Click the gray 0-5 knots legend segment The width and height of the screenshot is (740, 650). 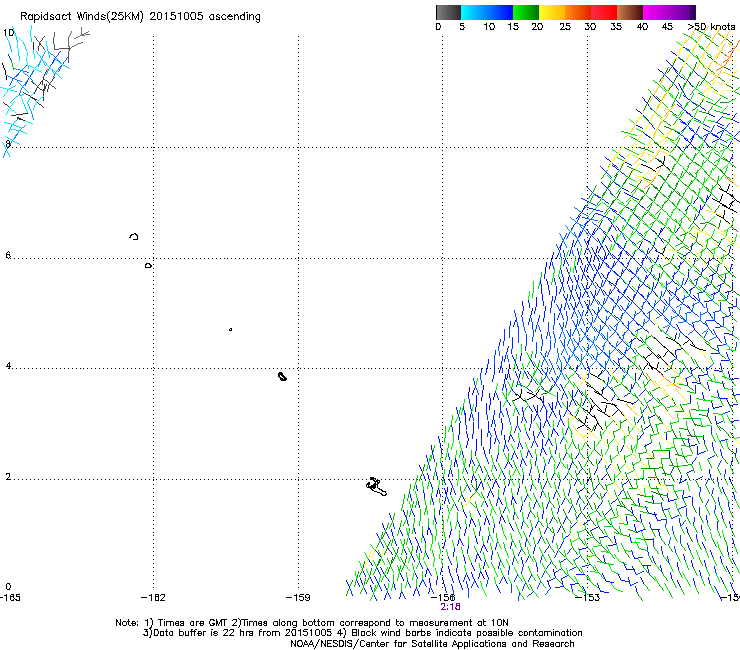[x=448, y=12]
